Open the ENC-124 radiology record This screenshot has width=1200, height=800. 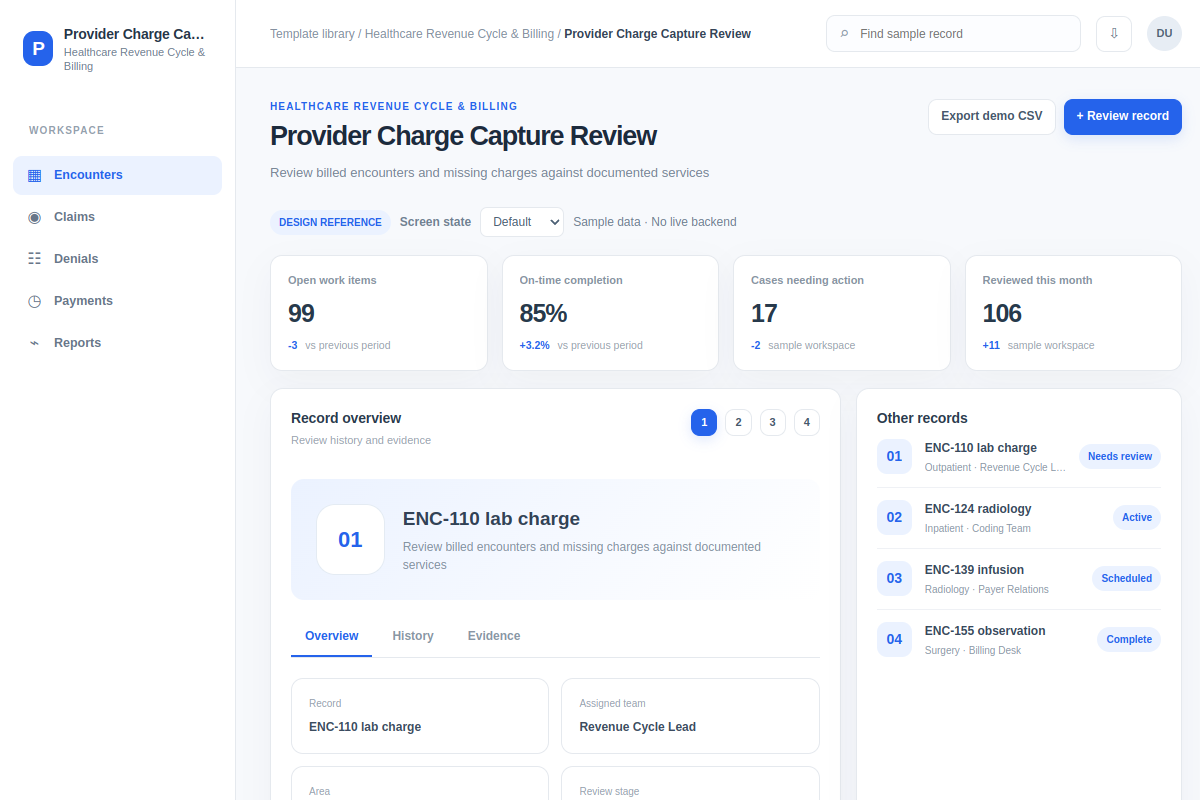click(x=1019, y=517)
